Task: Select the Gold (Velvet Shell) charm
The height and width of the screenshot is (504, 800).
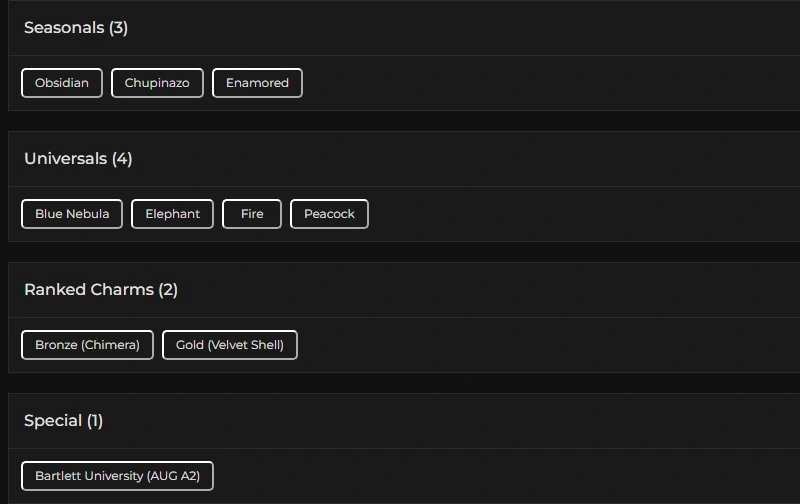Action: point(230,345)
